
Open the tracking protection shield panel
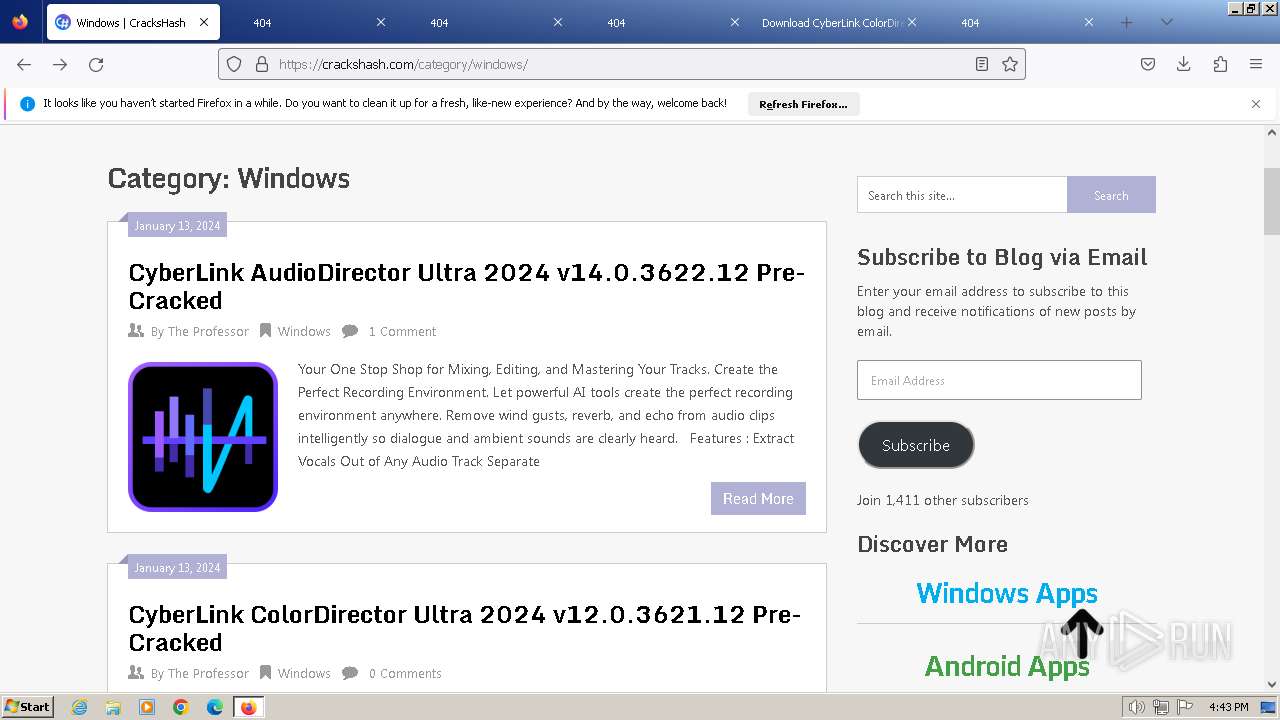234,64
